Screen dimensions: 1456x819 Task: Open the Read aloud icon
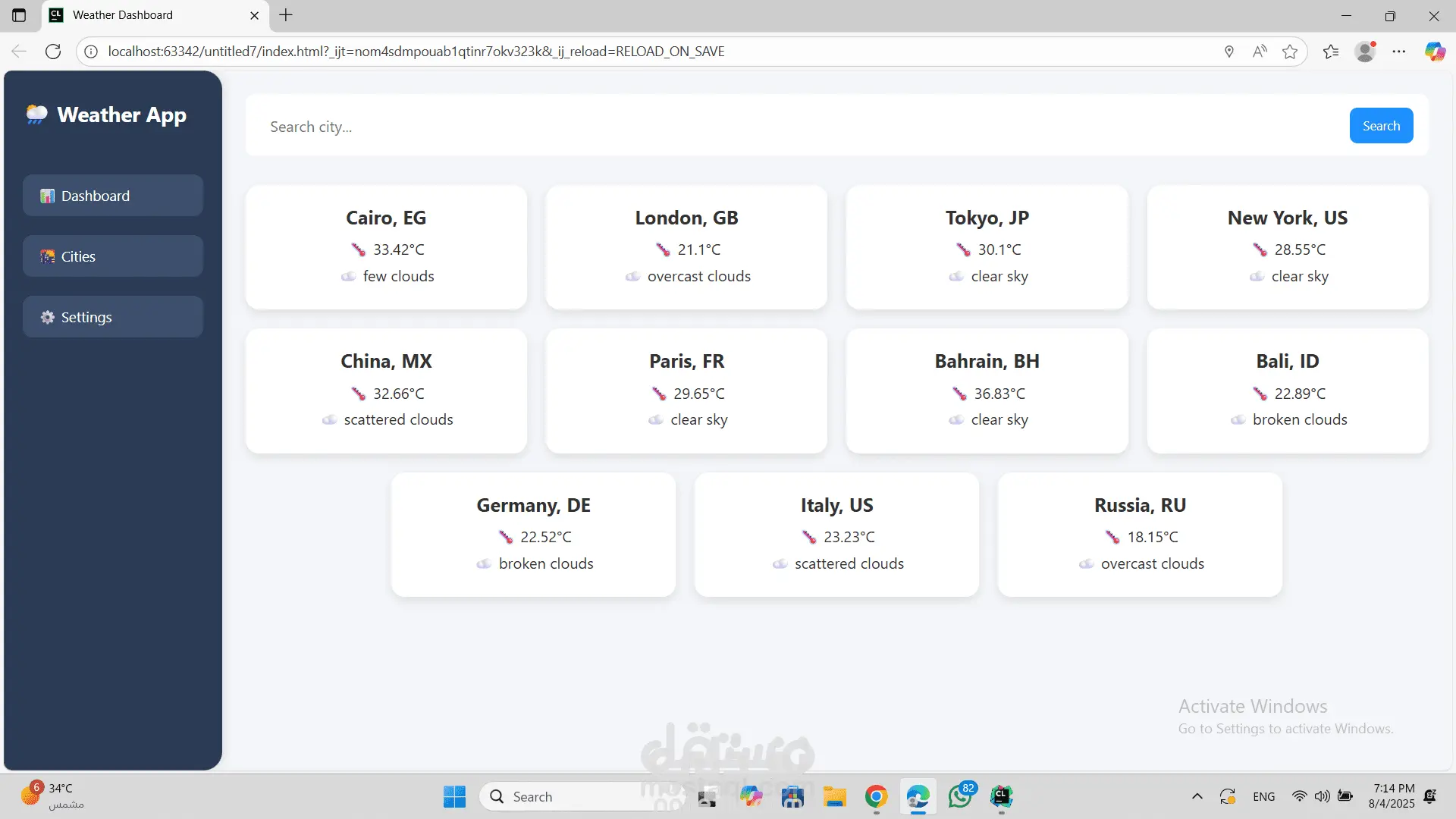[x=1260, y=52]
